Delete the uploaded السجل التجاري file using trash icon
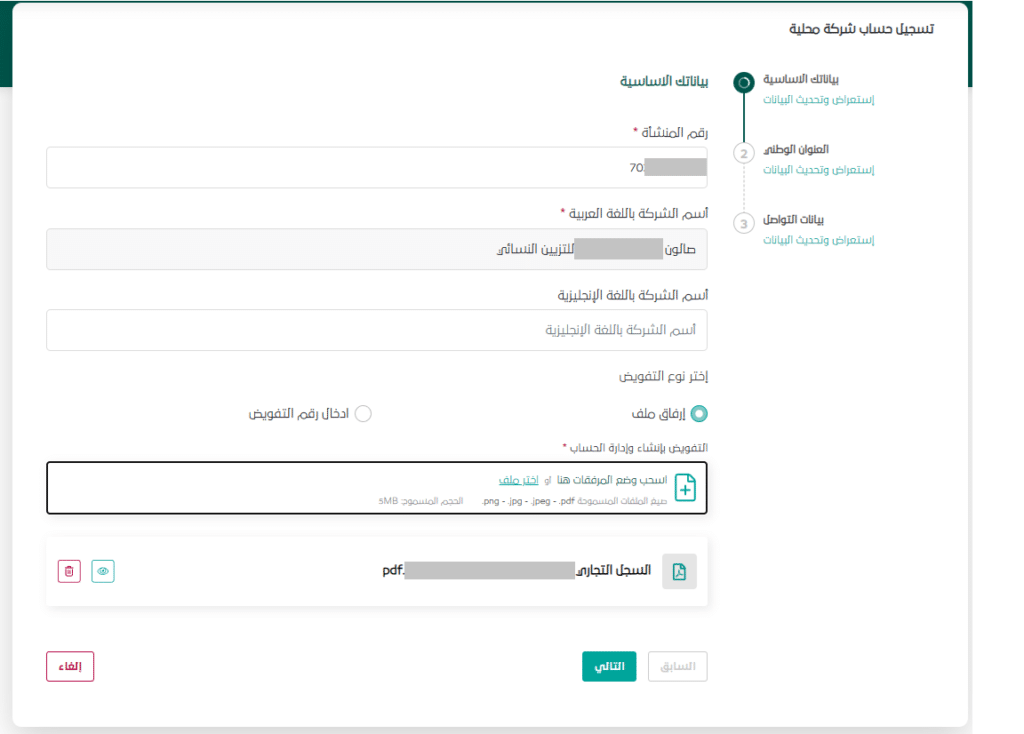This screenshot has height=734, width=1024. tap(68, 570)
